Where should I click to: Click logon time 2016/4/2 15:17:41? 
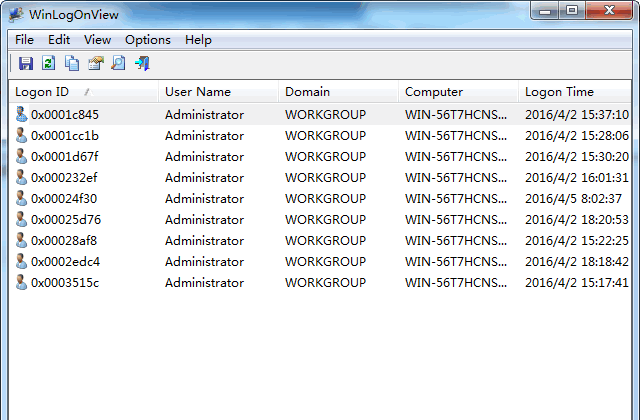click(x=577, y=283)
